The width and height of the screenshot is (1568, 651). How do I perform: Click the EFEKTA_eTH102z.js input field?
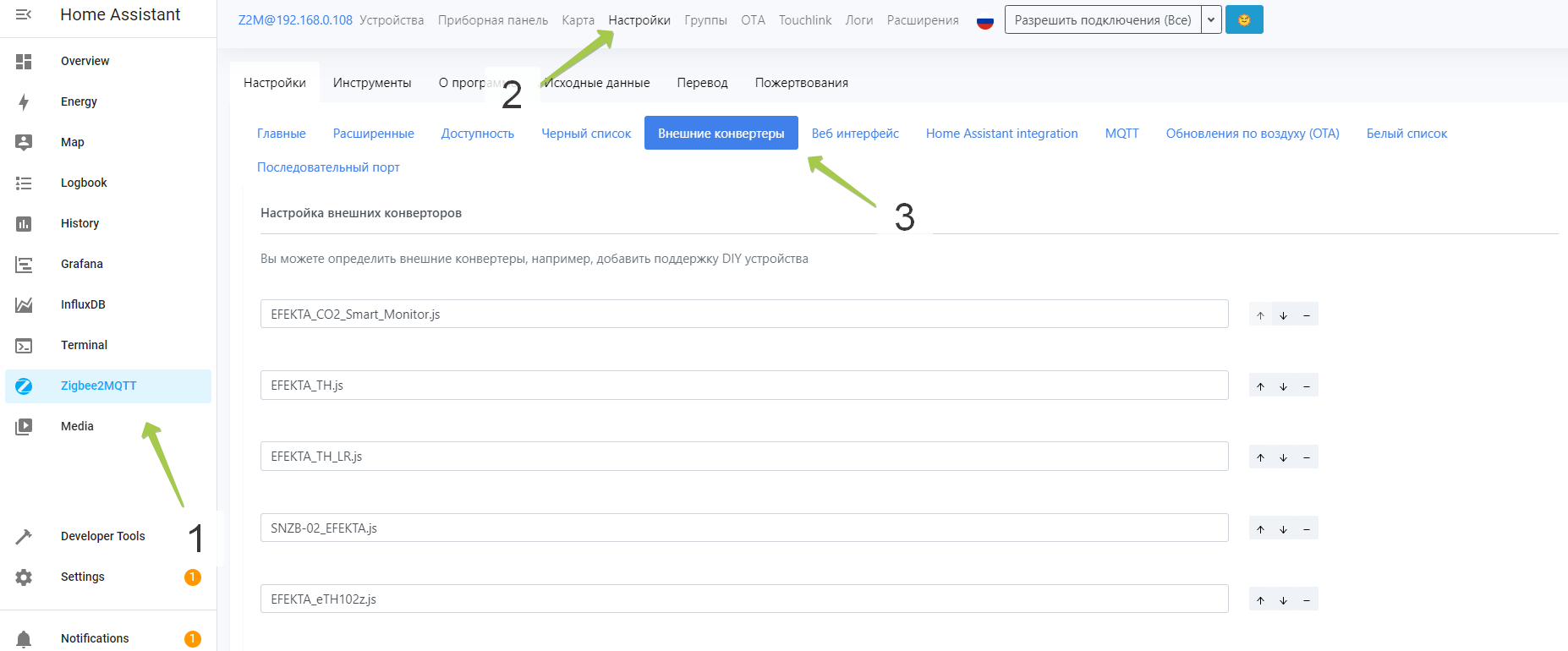[744, 599]
